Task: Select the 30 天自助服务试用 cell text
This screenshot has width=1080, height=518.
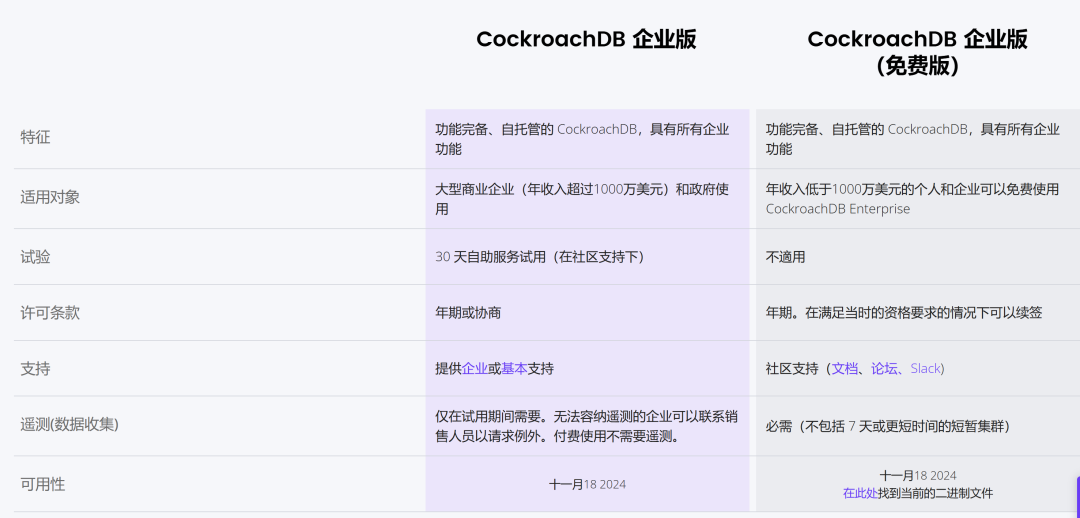Action: [x=540, y=258]
